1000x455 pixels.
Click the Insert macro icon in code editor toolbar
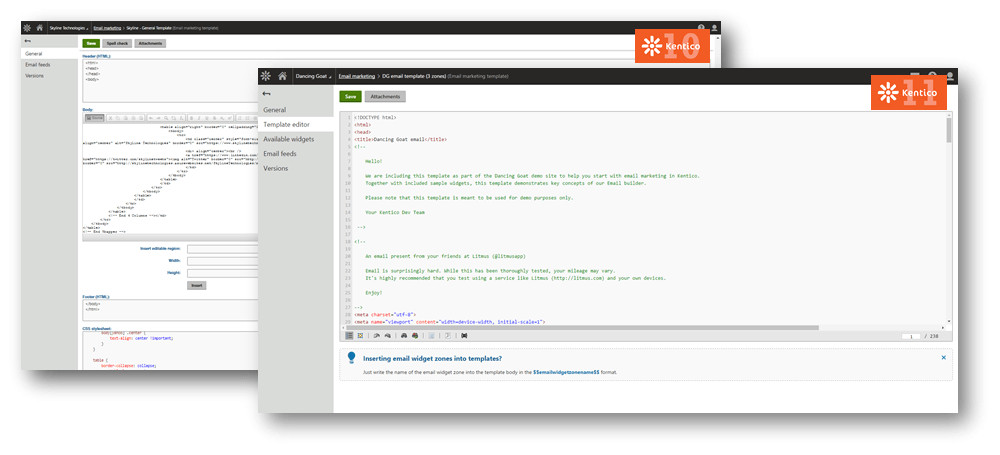pyautogui.click(x=464, y=336)
